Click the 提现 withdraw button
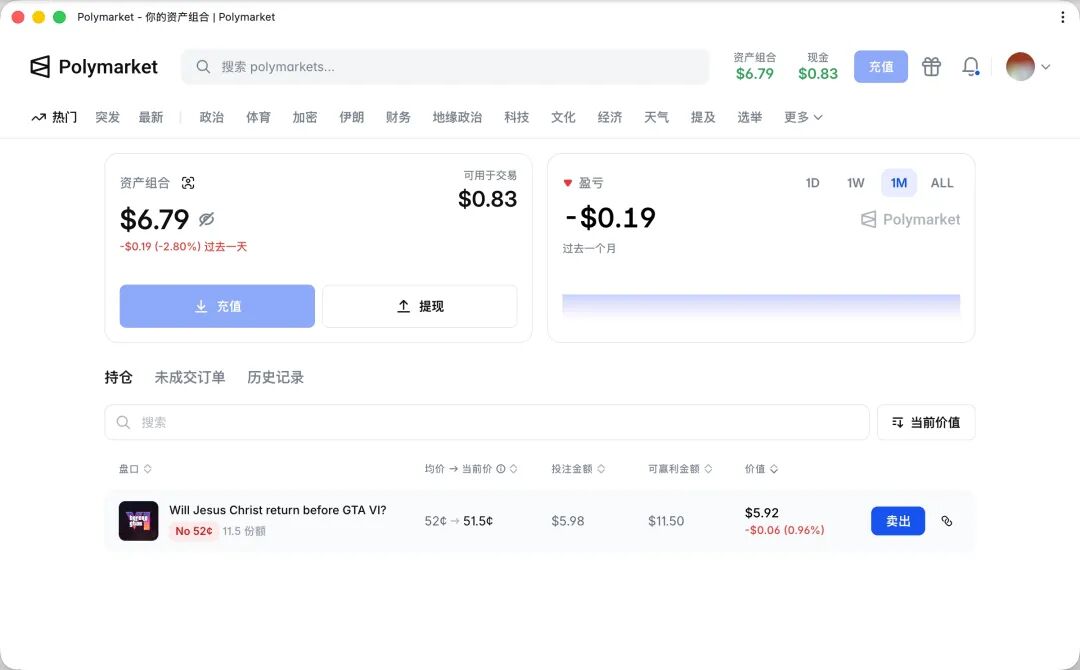 419,306
